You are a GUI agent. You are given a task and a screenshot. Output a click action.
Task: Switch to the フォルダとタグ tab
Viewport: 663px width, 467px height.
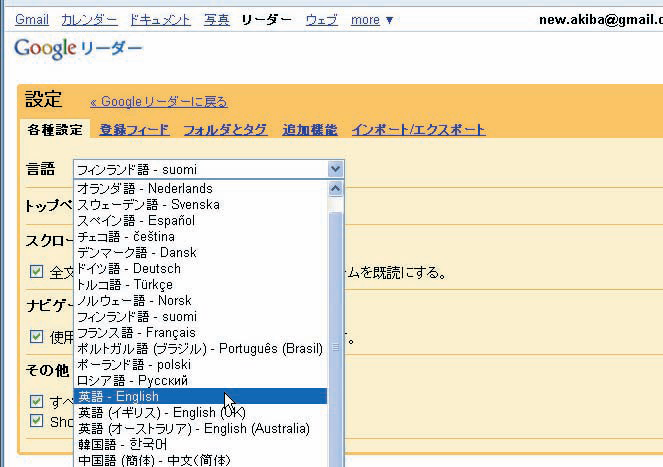tap(225, 129)
